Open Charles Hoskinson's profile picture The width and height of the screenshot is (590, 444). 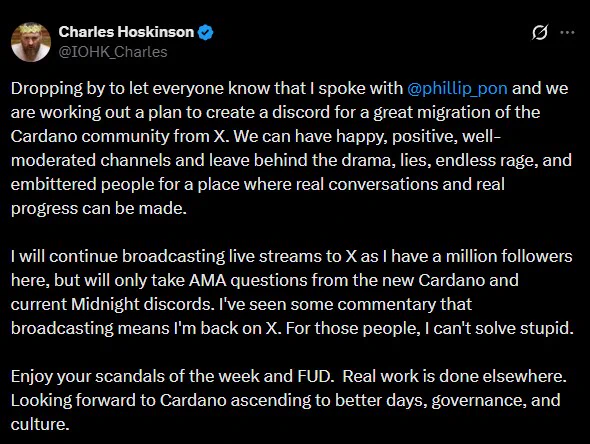[x=31, y=42]
